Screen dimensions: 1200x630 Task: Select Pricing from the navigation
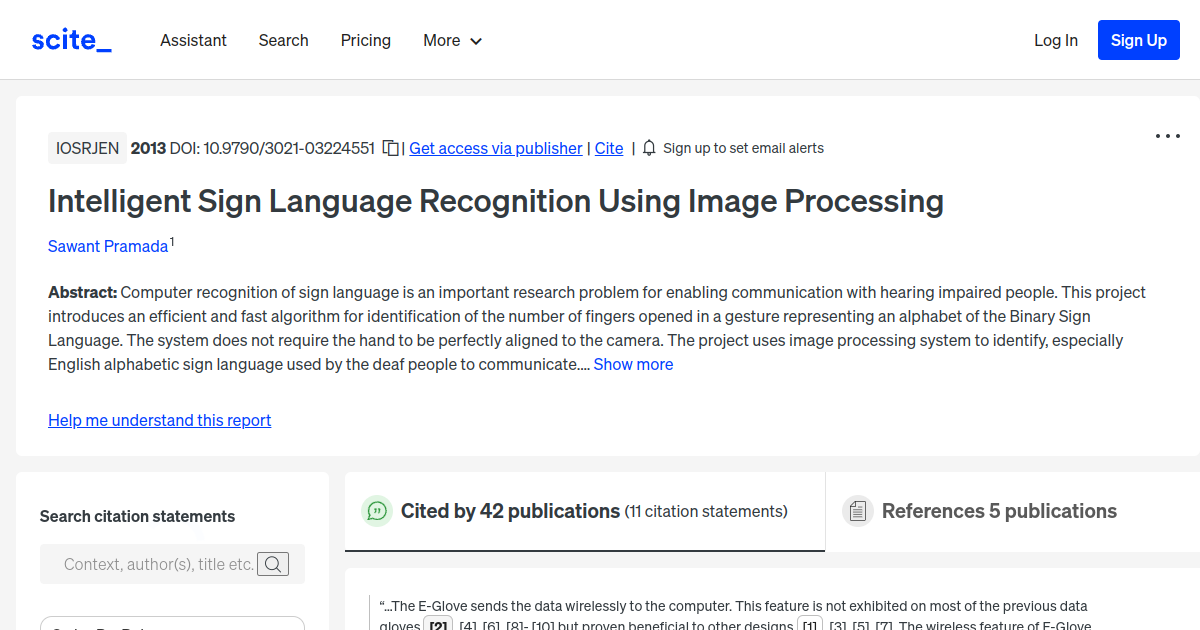point(365,40)
